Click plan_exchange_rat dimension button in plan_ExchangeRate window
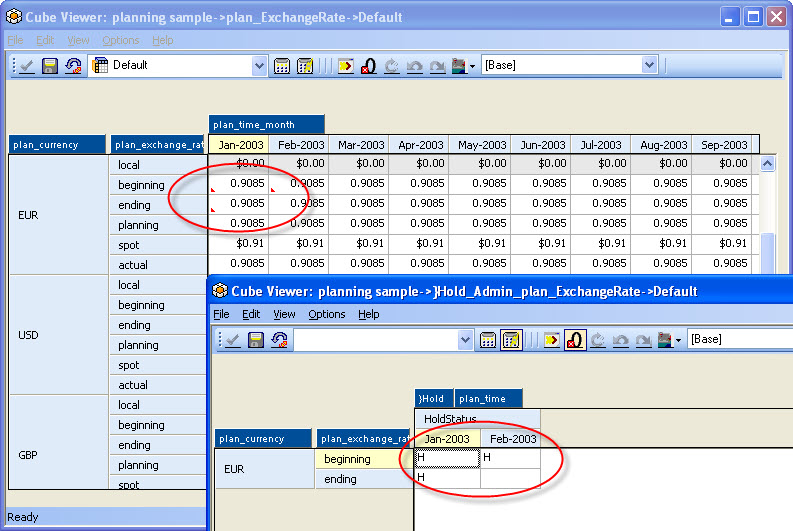The image size is (793, 531). pos(157,145)
